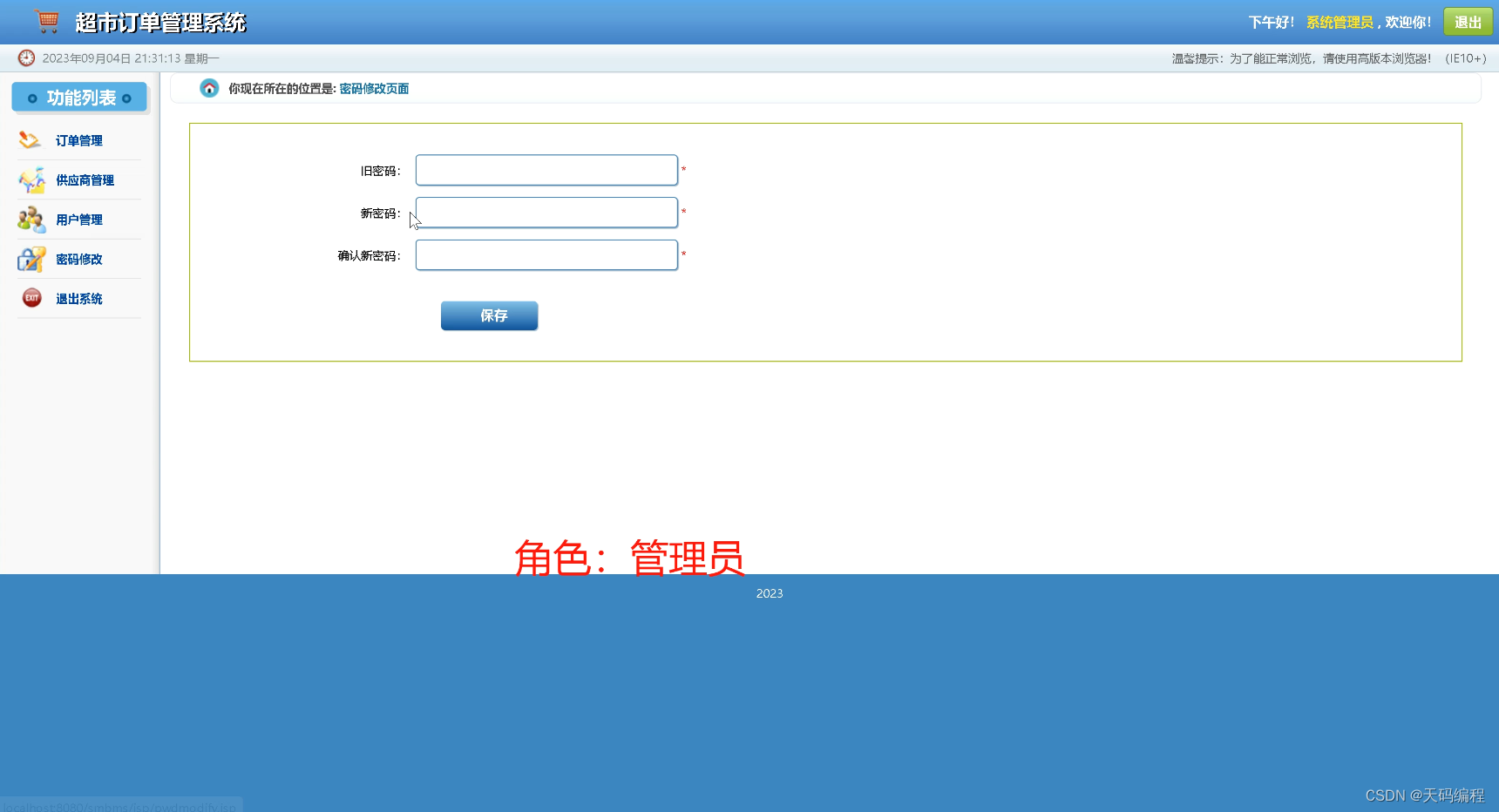Image resolution: width=1499 pixels, height=812 pixels.
Task: Open 供应商管理 in the sidebar
Action: coord(85,180)
